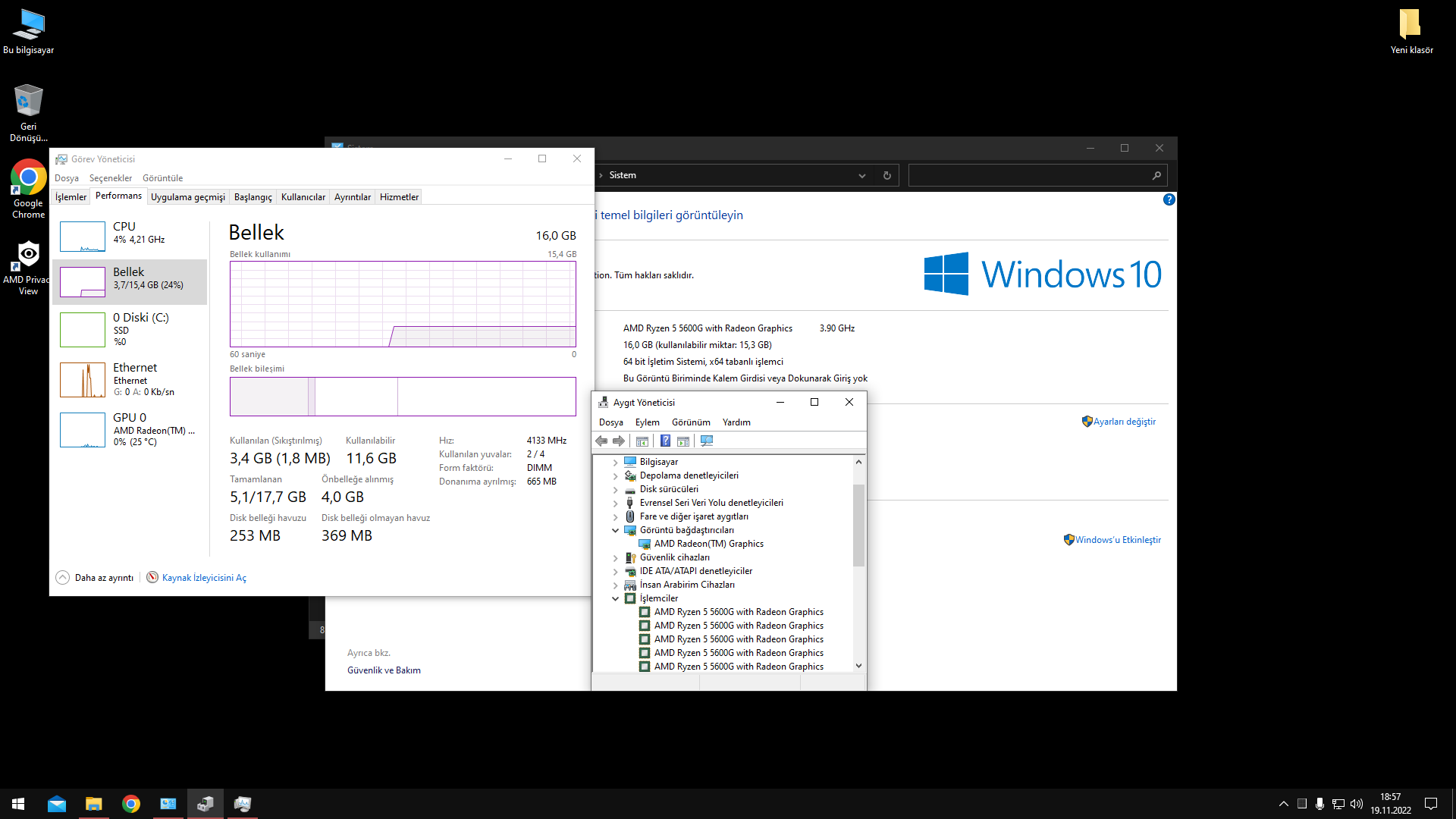Image resolution: width=1456 pixels, height=819 pixels.
Task: Open the address bar history dropdown arrow
Action: coord(861,175)
